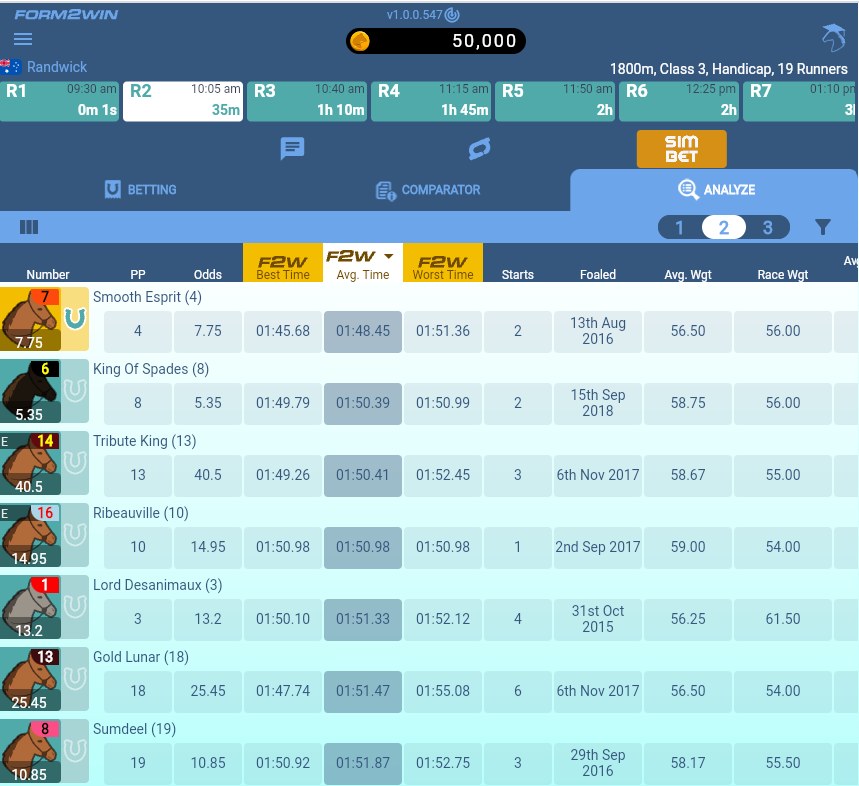Select race R4 at 11:15 am

click(x=431, y=101)
